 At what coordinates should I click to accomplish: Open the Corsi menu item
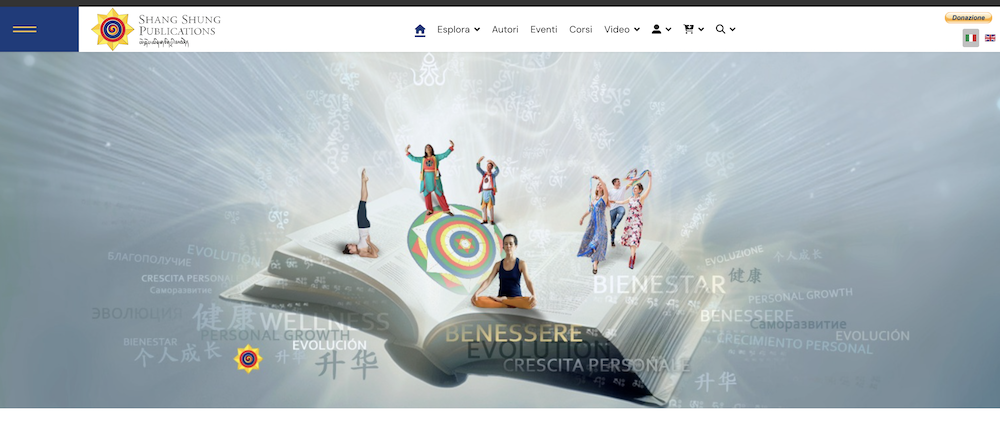click(x=581, y=30)
